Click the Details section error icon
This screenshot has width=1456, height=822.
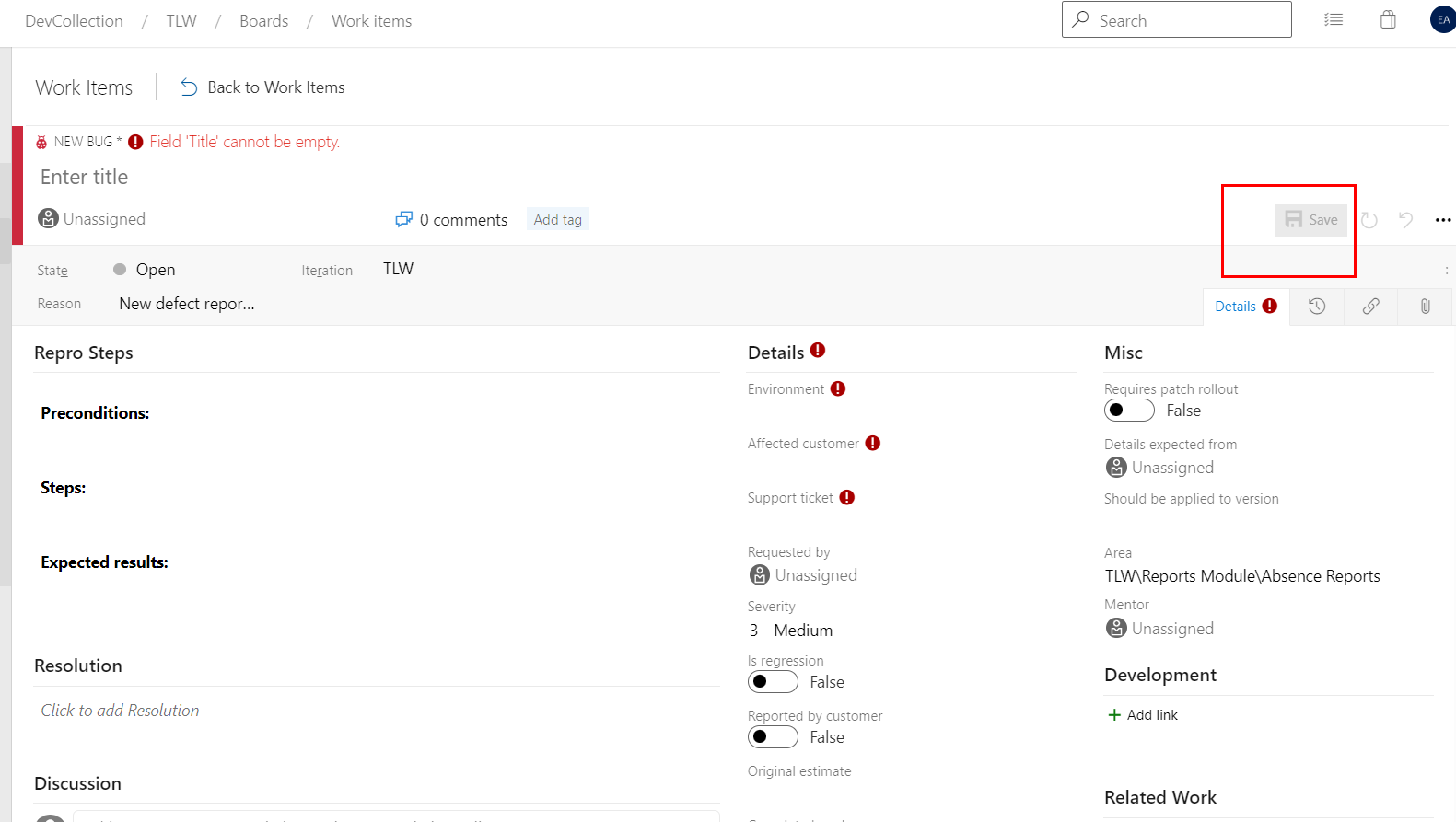818,350
